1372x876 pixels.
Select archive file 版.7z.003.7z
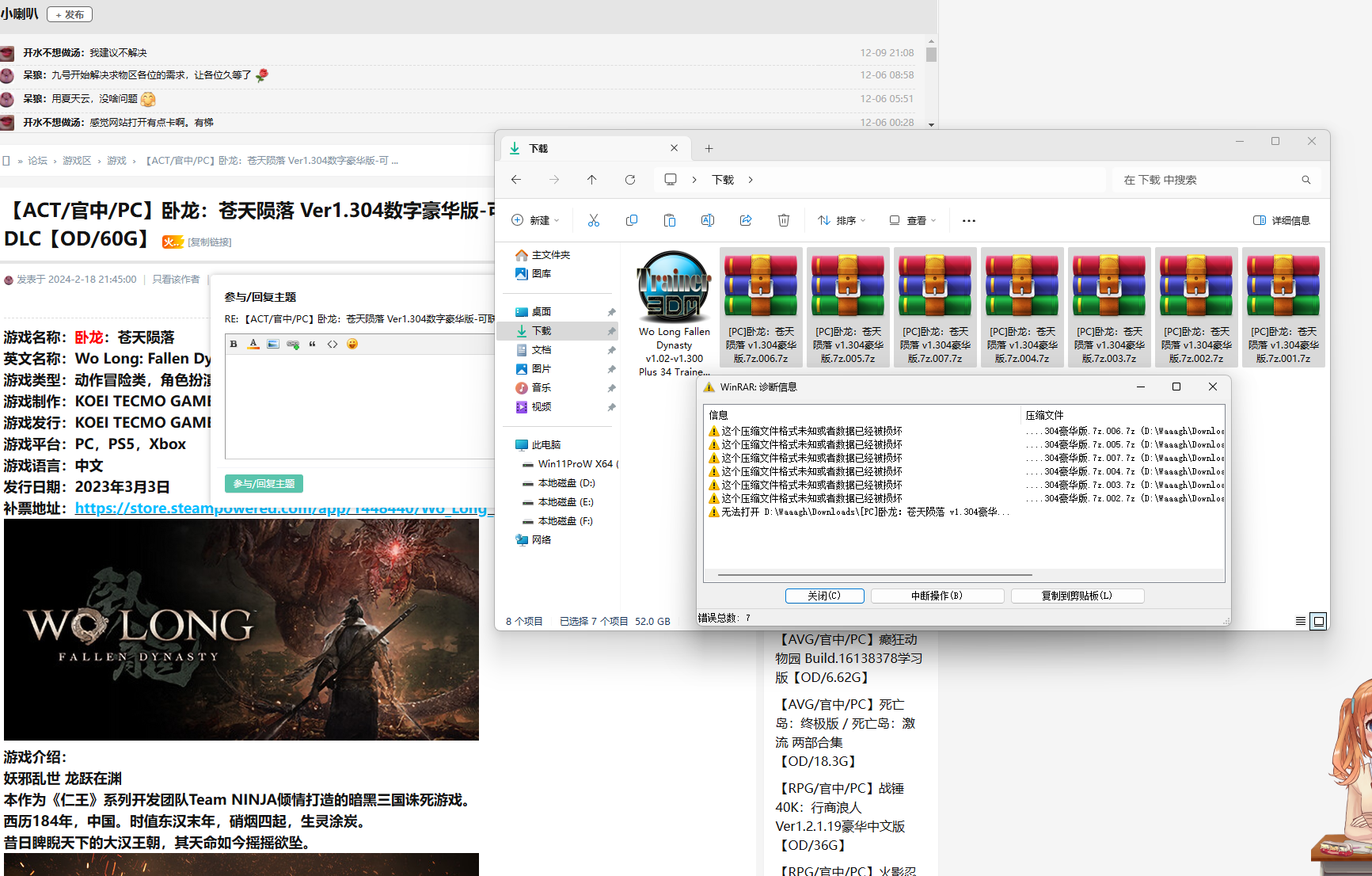[x=1109, y=307]
